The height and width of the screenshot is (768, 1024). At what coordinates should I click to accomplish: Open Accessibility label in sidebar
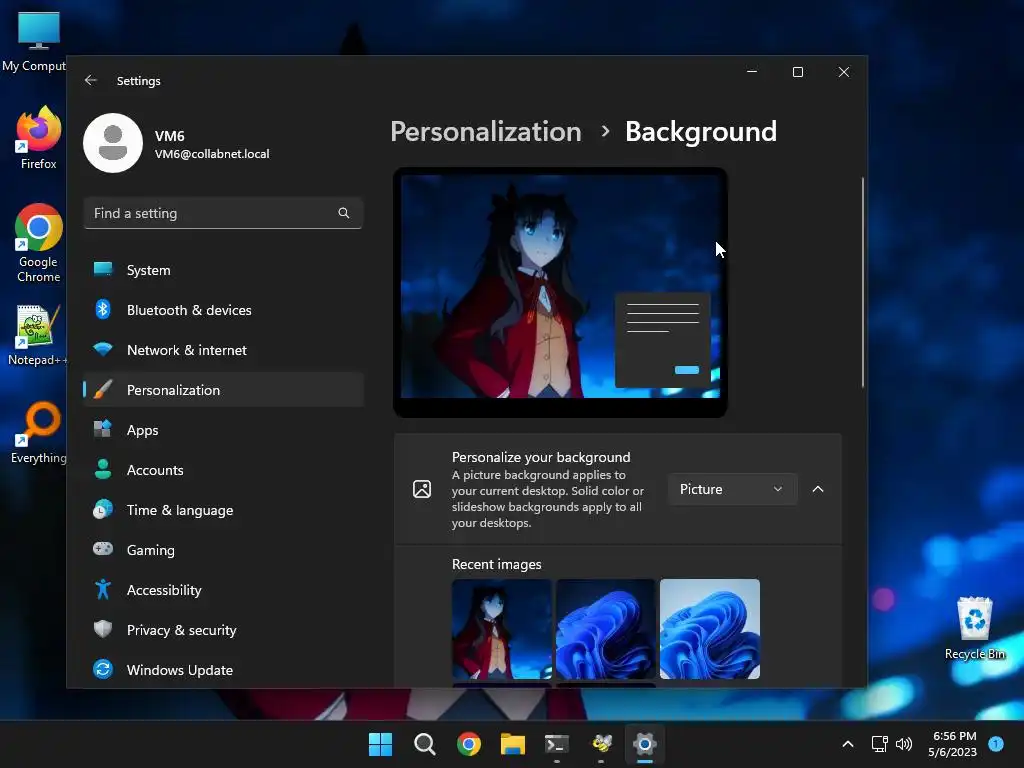pos(164,590)
